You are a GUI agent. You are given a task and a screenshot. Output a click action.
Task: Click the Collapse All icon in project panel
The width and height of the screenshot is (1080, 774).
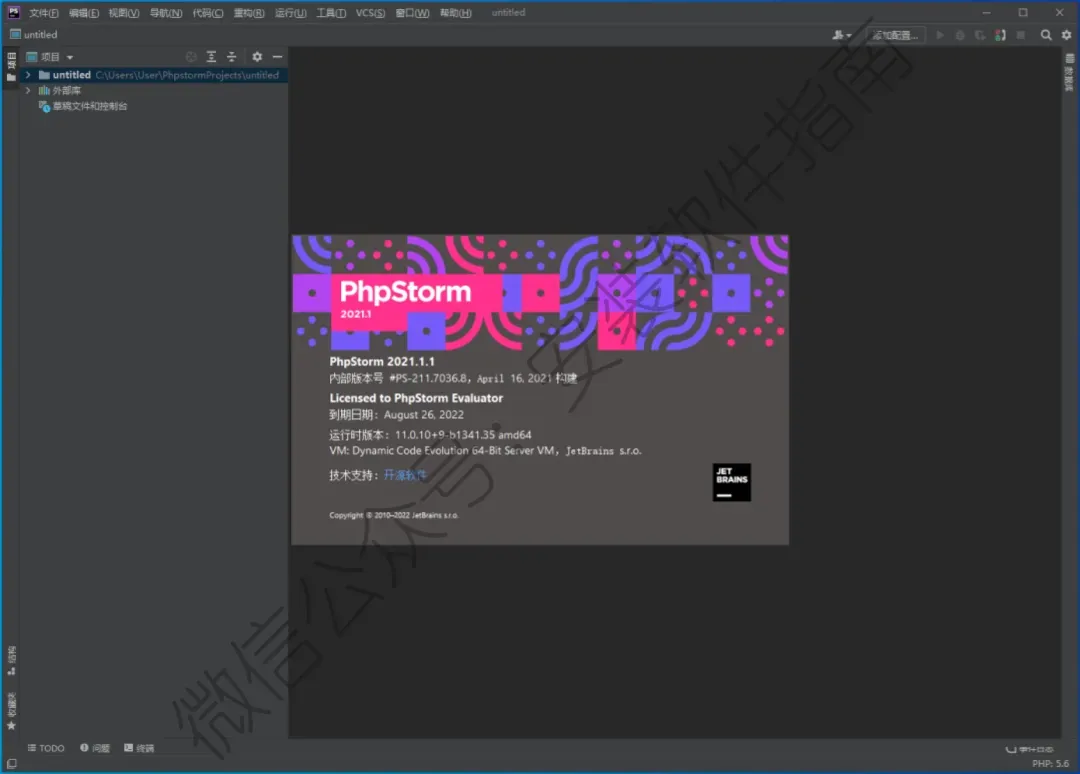pyautogui.click(x=231, y=57)
